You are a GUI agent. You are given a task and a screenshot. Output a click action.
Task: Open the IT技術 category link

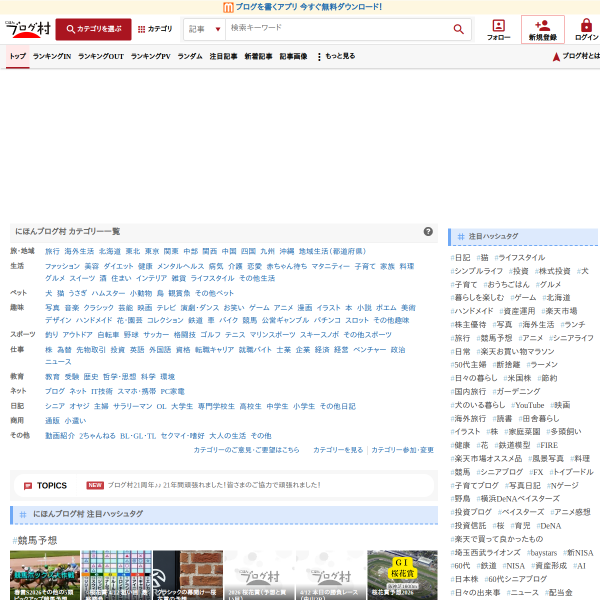coord(102,391)
